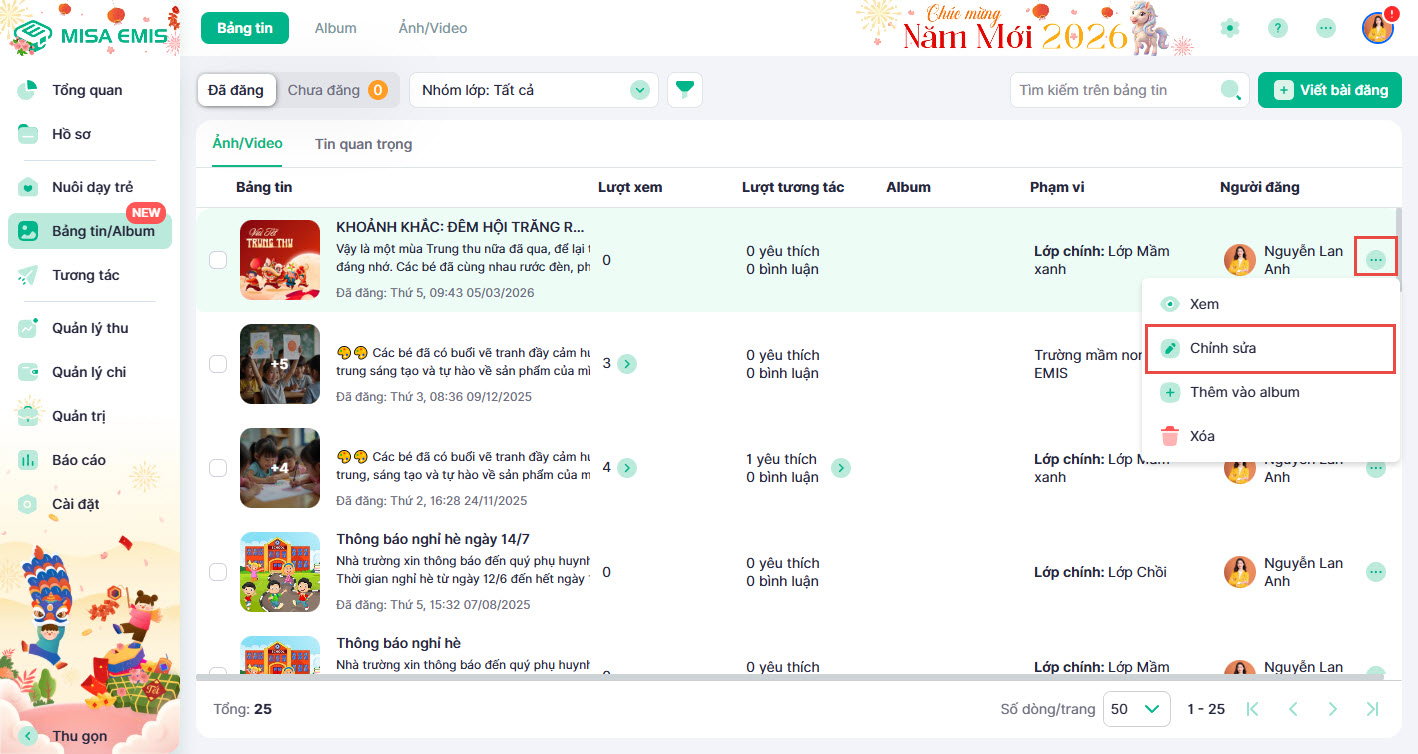Select checkbox for Thông báo nghỉ hè ngày 14/7
1418x754 pixels.
218,572
